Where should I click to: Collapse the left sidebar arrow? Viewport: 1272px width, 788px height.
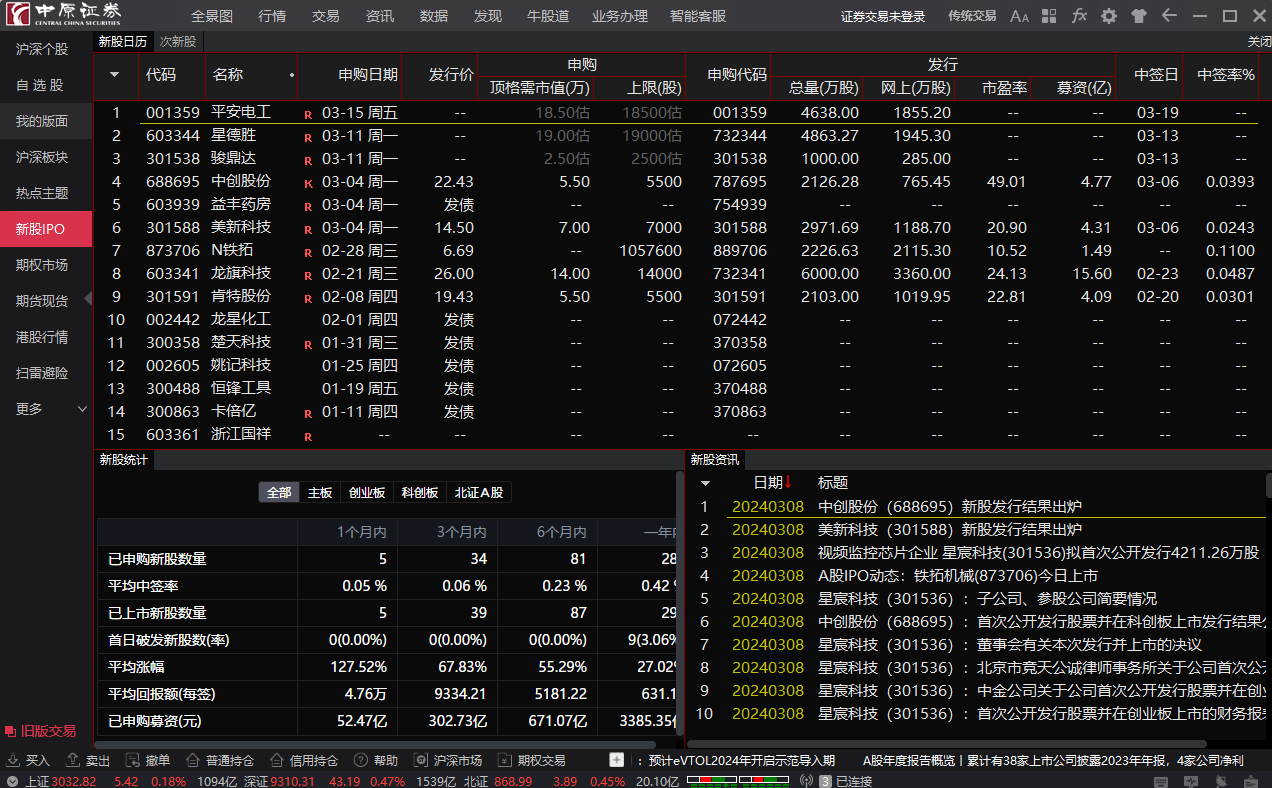tap(88, 298)
